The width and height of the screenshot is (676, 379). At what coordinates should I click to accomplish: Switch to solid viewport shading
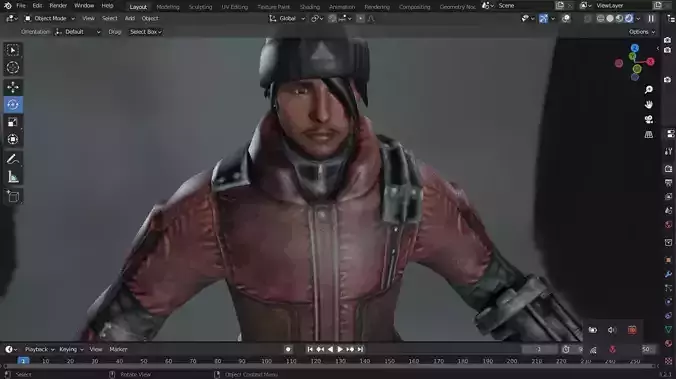pyautogui.click(x=610, y=19)
